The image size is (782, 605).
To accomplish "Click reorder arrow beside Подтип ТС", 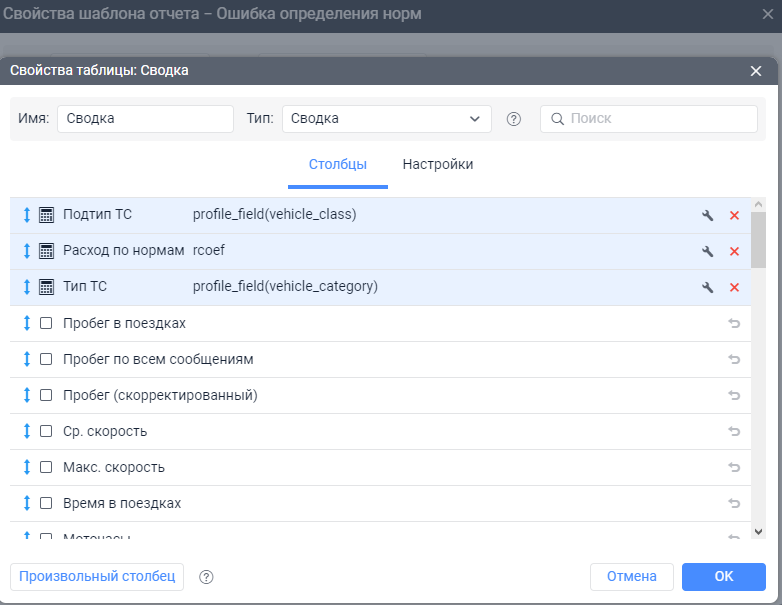I will pos(27,215).
